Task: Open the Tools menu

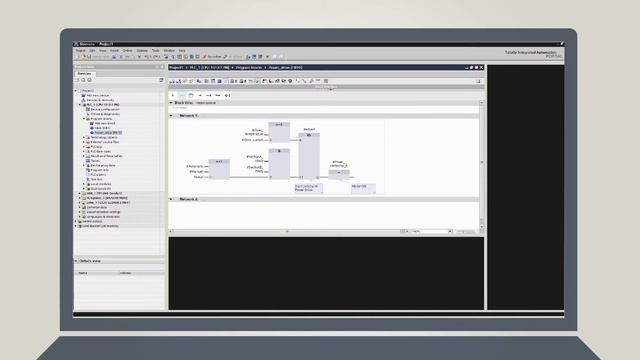Action: click(x=156, y=51)
